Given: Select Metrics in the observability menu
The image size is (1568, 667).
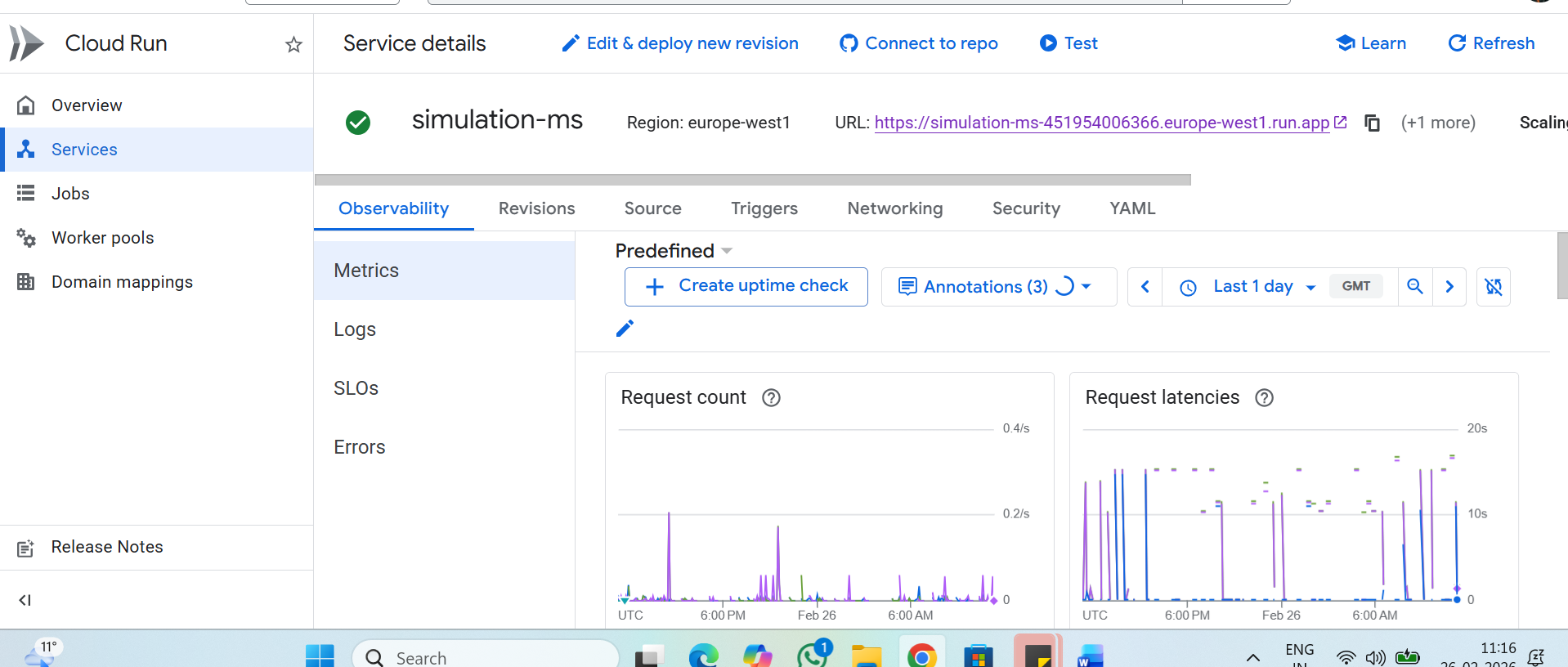Looking at the screenshot, I should click(x=445, y=271).
